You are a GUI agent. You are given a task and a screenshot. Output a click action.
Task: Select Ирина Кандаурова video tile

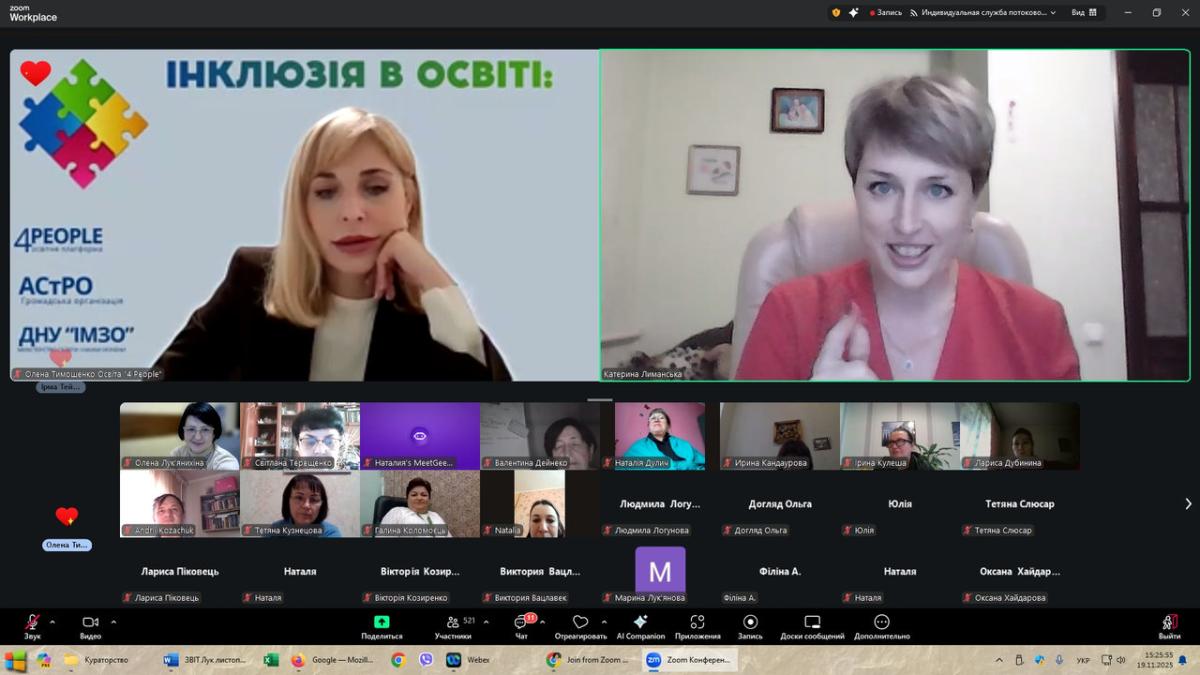point(780,436)
